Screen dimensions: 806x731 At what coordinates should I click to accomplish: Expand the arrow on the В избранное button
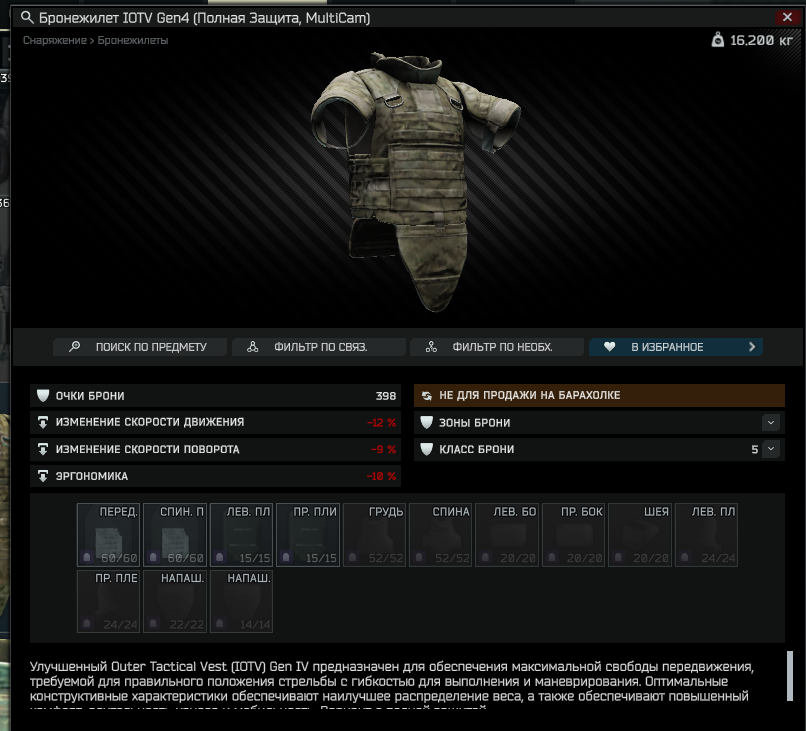(752, 347)
